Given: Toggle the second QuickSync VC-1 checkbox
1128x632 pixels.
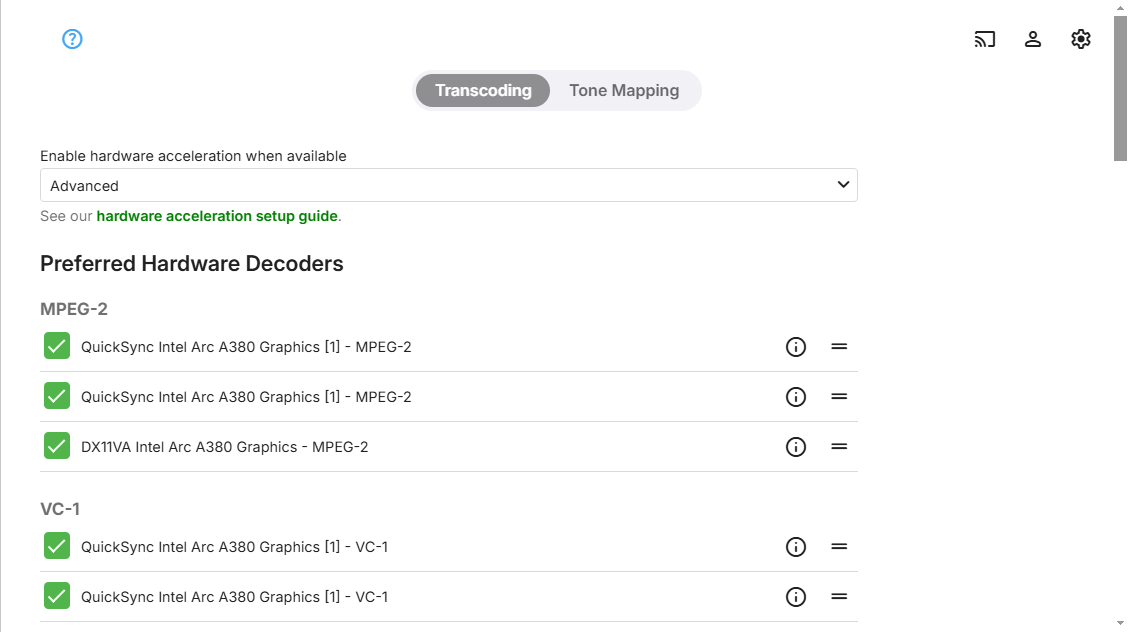Looking at the screenshot, I should (57, 596).
